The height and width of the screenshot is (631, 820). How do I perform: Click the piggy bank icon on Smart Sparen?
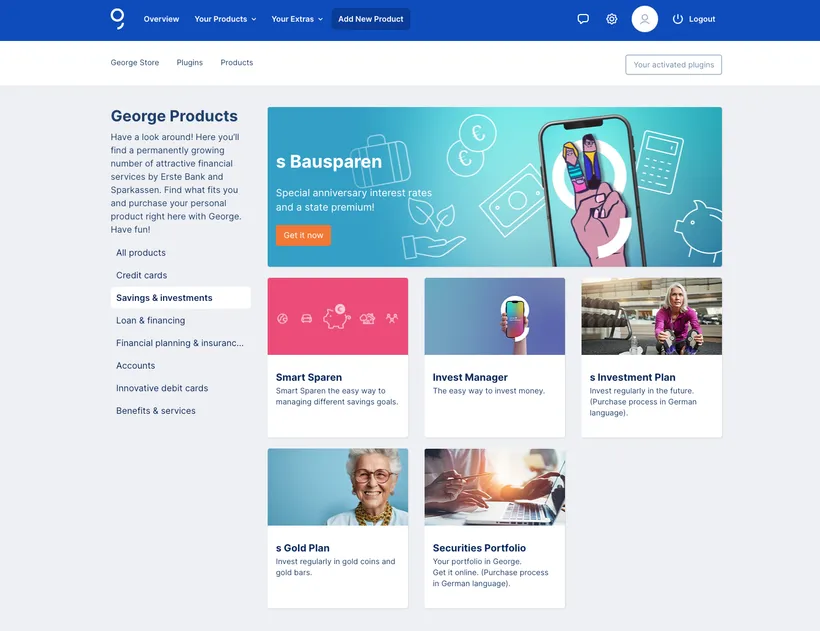pos(336,317)
